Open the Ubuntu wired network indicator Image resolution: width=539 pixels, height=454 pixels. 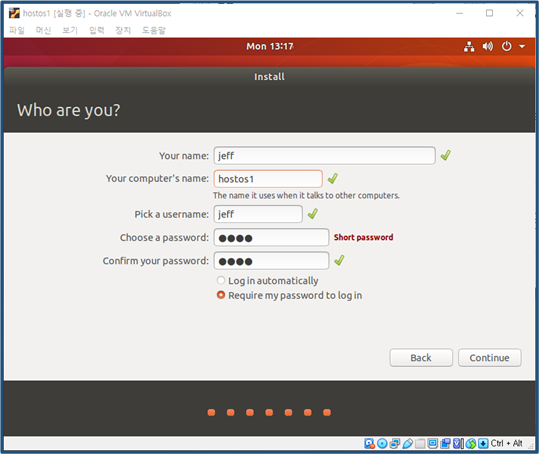pos(469,46)
